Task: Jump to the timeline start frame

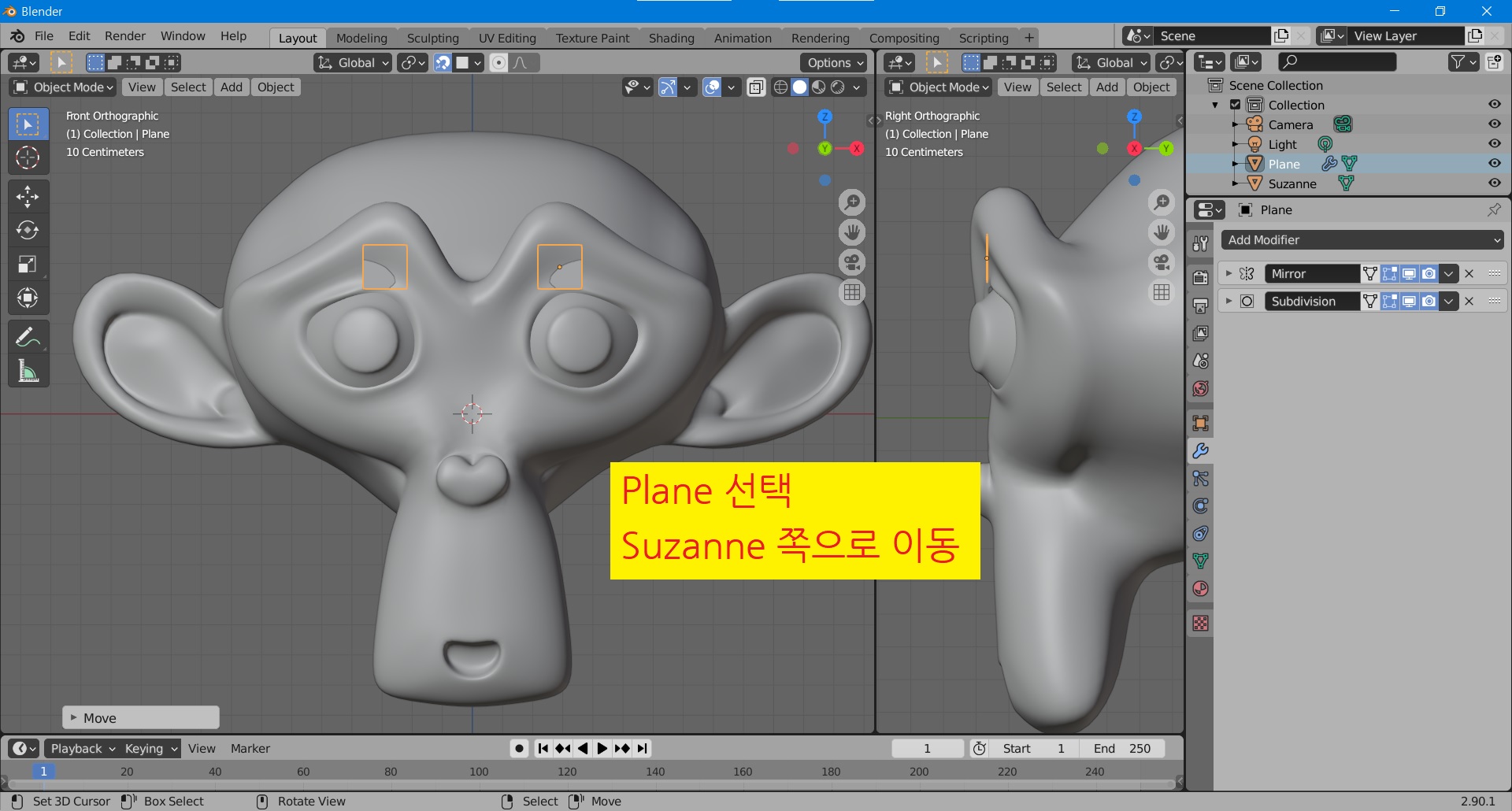Action: pyautogui.click(x=543, y=749)
